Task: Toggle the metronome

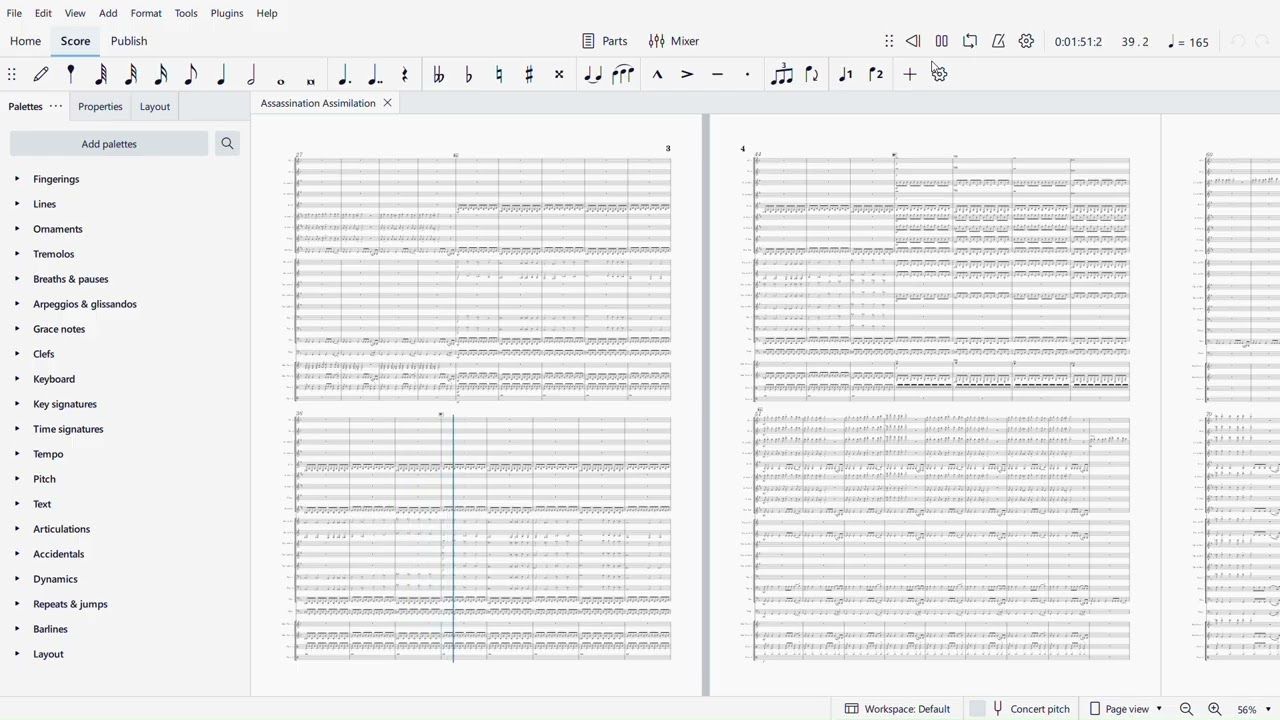Action: 998,41
